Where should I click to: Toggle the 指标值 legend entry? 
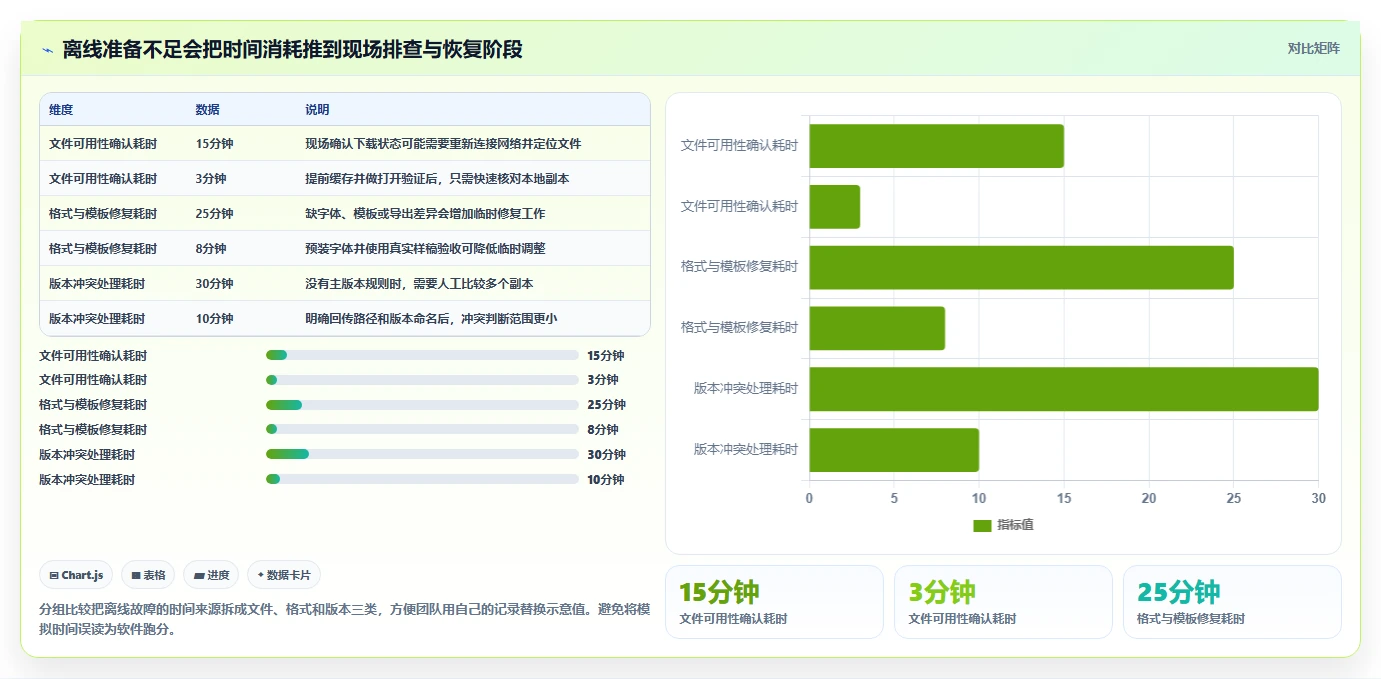(1003, 525)
